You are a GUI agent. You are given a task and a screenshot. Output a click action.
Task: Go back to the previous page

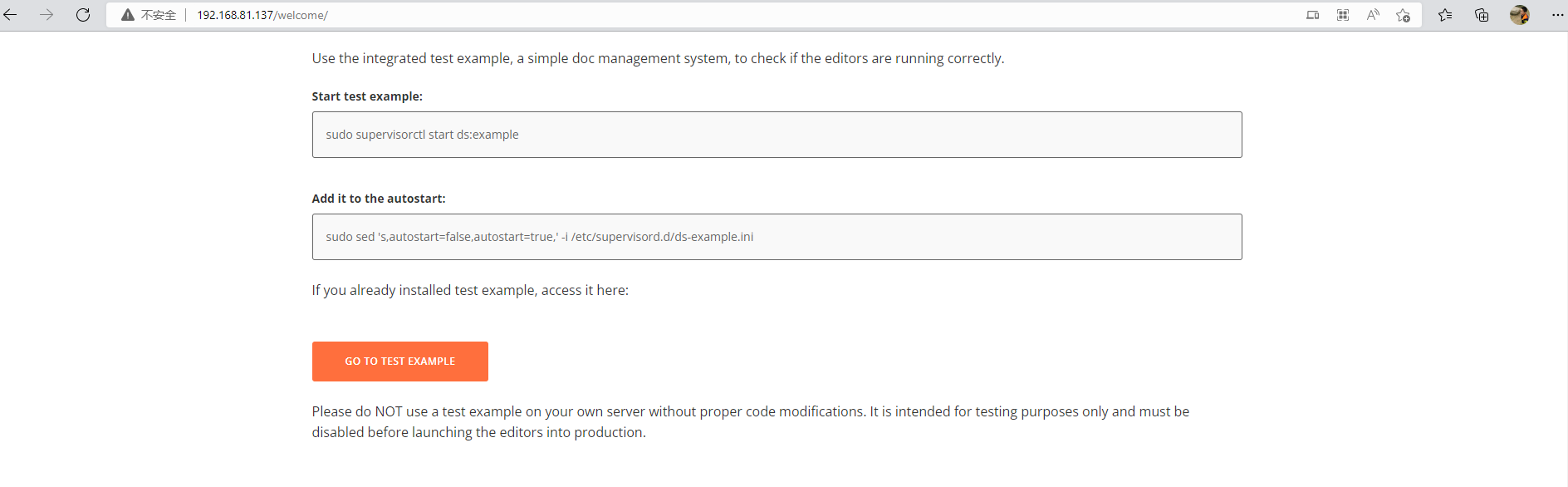pos(11,15)
